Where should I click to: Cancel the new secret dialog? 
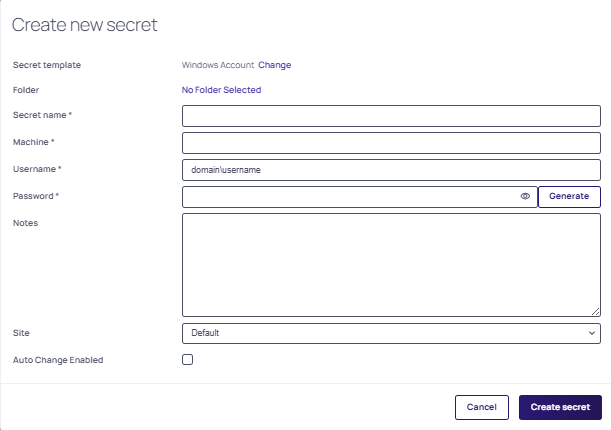[x=481, y=407]
